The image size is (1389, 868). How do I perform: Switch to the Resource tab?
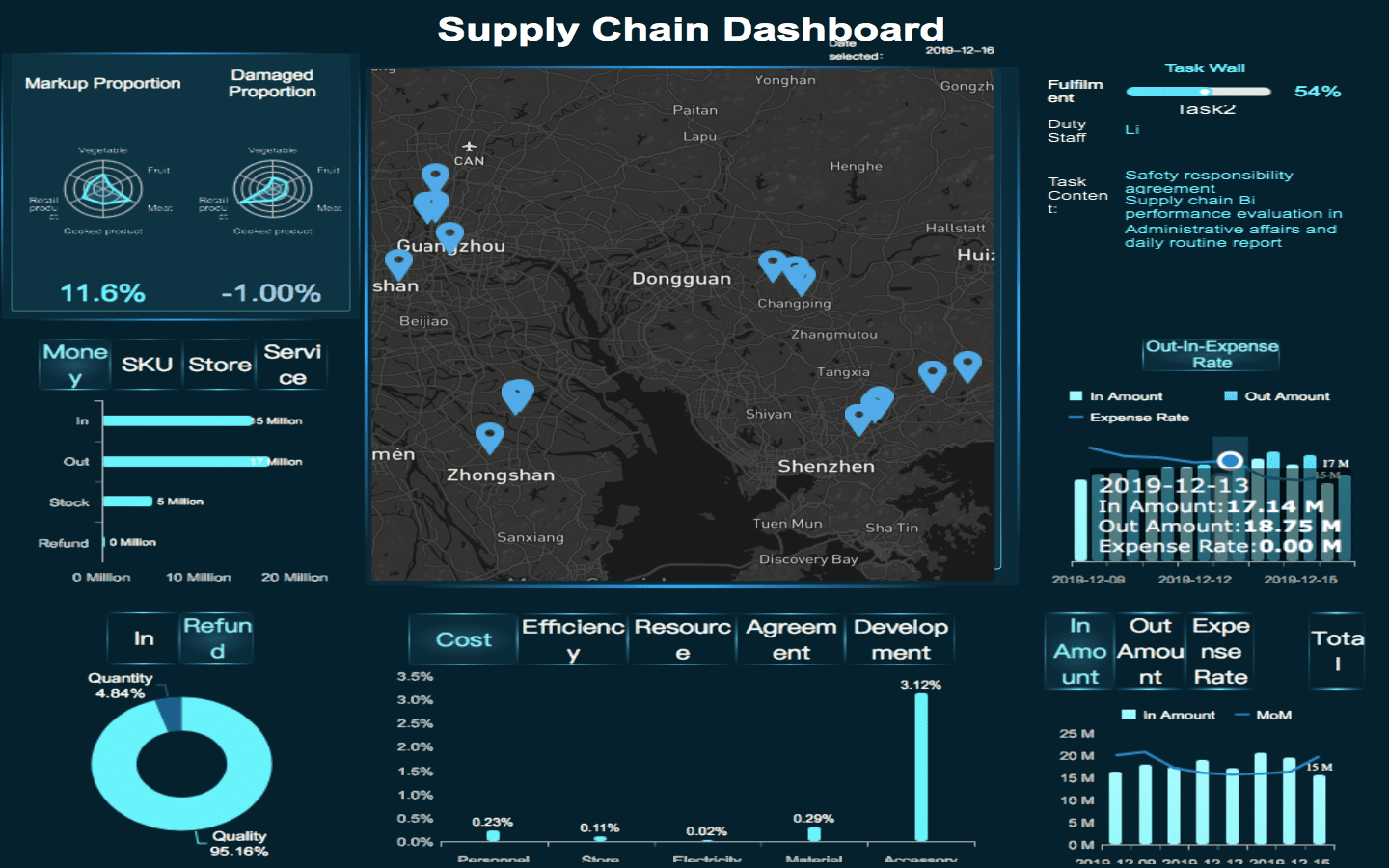coord(682,639)
